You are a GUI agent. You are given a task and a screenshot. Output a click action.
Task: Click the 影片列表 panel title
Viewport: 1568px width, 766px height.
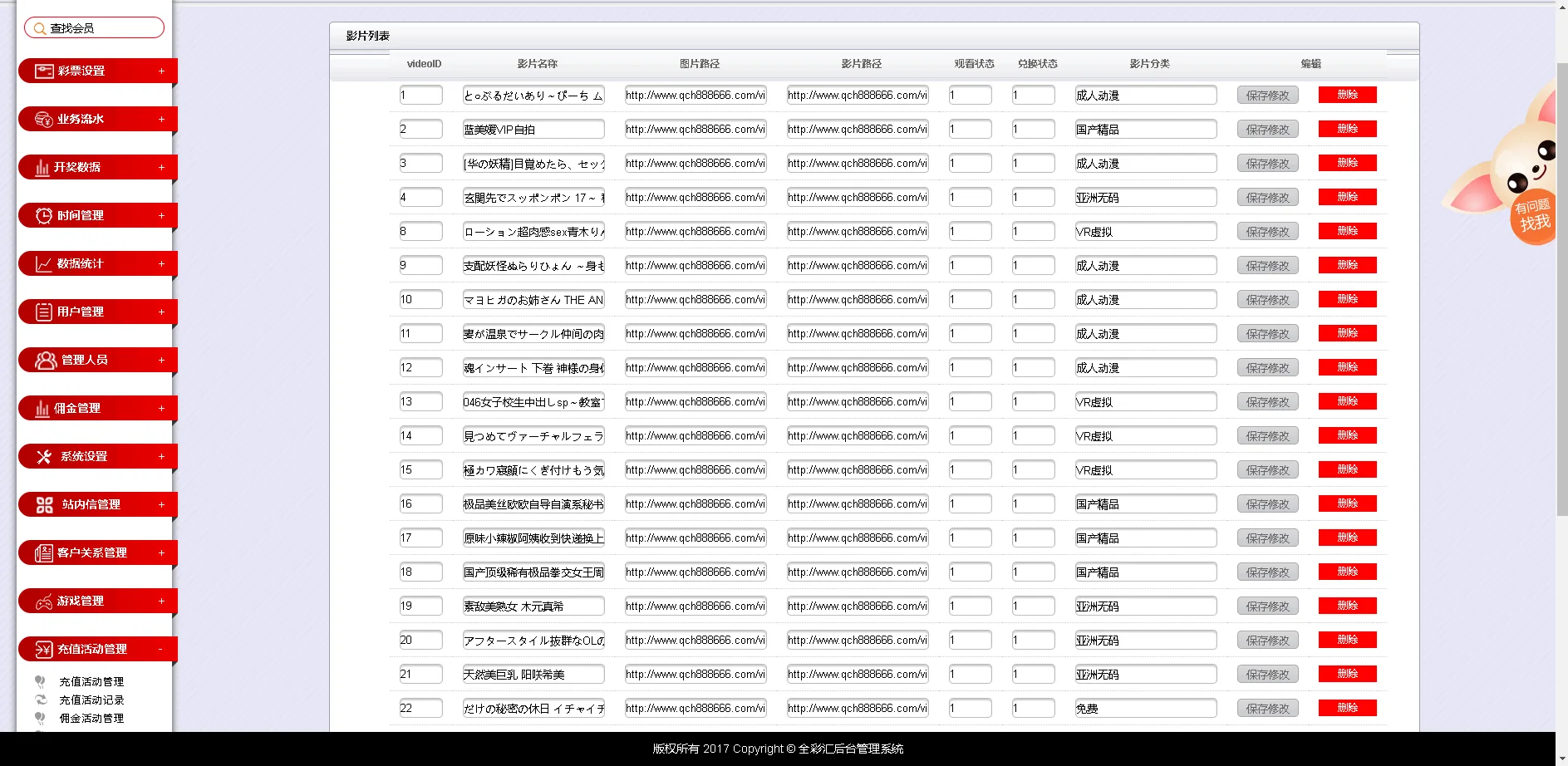367,36
